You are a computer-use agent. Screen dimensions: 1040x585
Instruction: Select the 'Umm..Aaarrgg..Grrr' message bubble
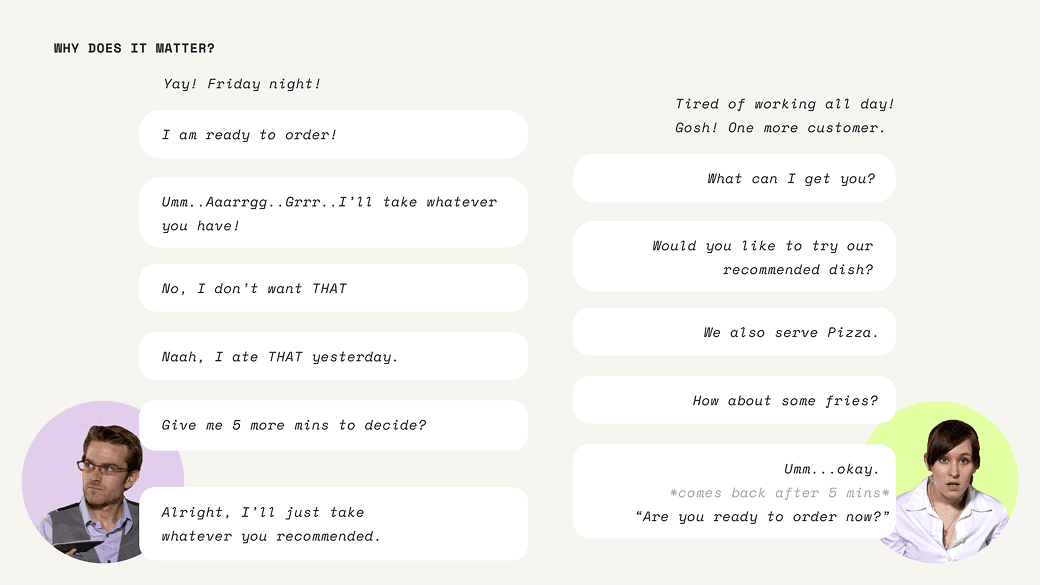coord(334,213)
